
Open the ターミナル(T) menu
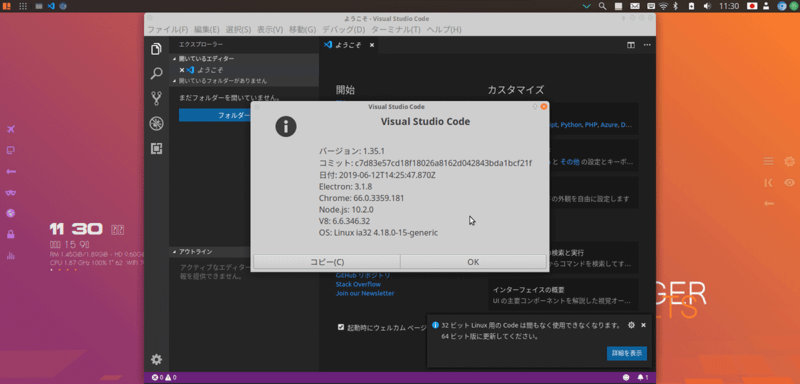(396, 30)
